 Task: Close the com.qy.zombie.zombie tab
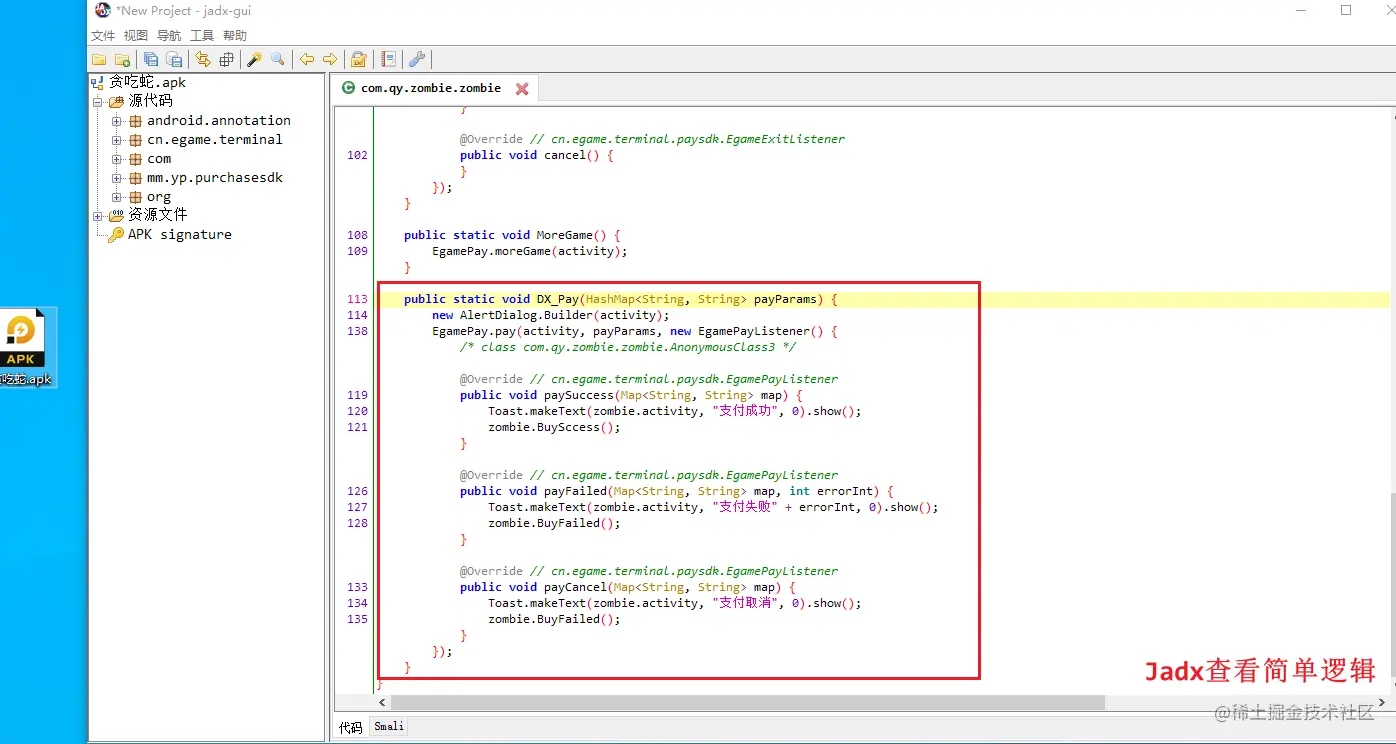point(522,88)
